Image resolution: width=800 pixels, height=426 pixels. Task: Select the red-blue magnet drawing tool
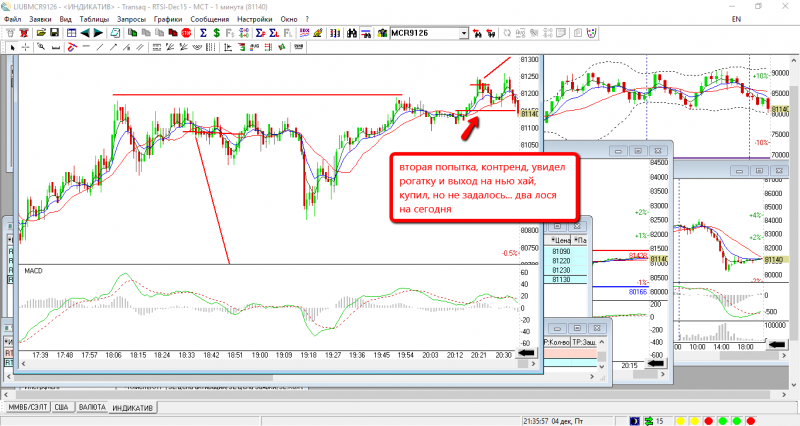pos(72,47)
